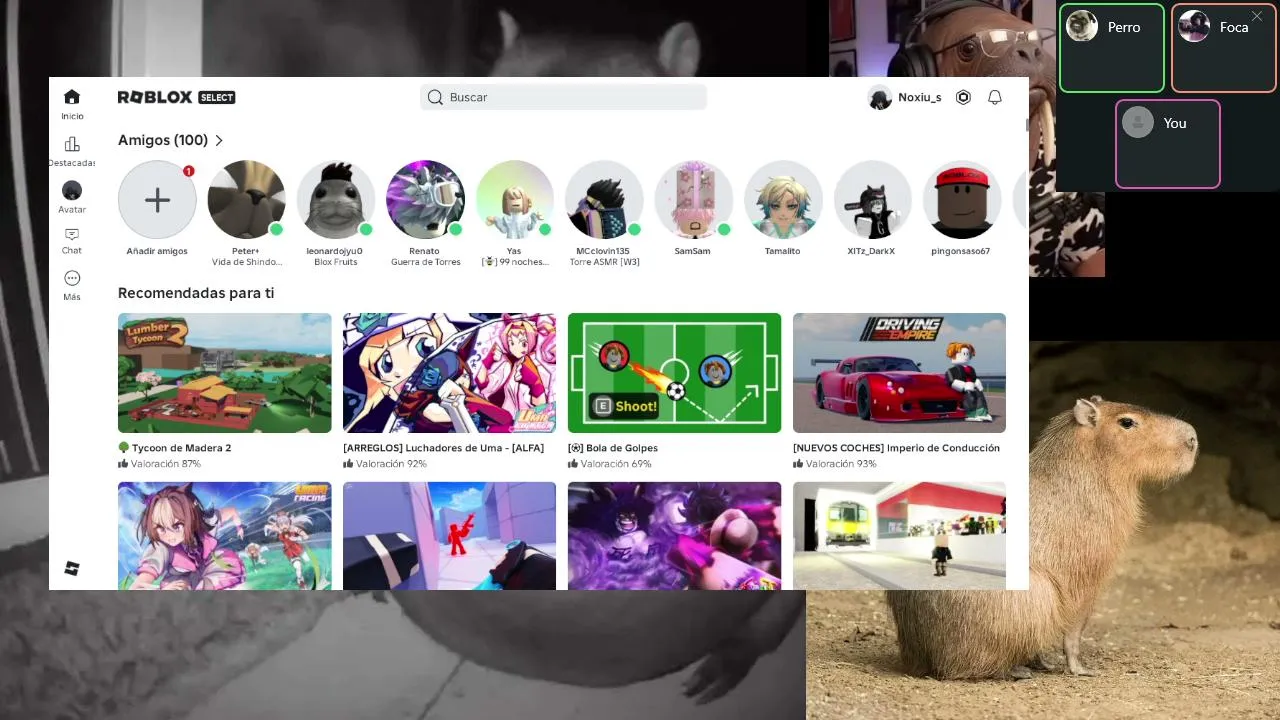Open the Lumber Tycoon 2 game thumbnail
The image size is (1280, 720).
pos(225,373)
